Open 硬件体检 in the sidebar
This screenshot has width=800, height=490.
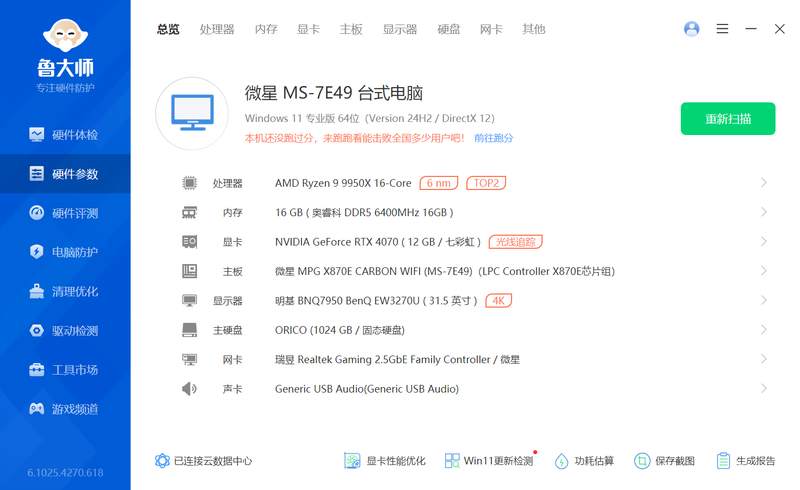(65, 135)
